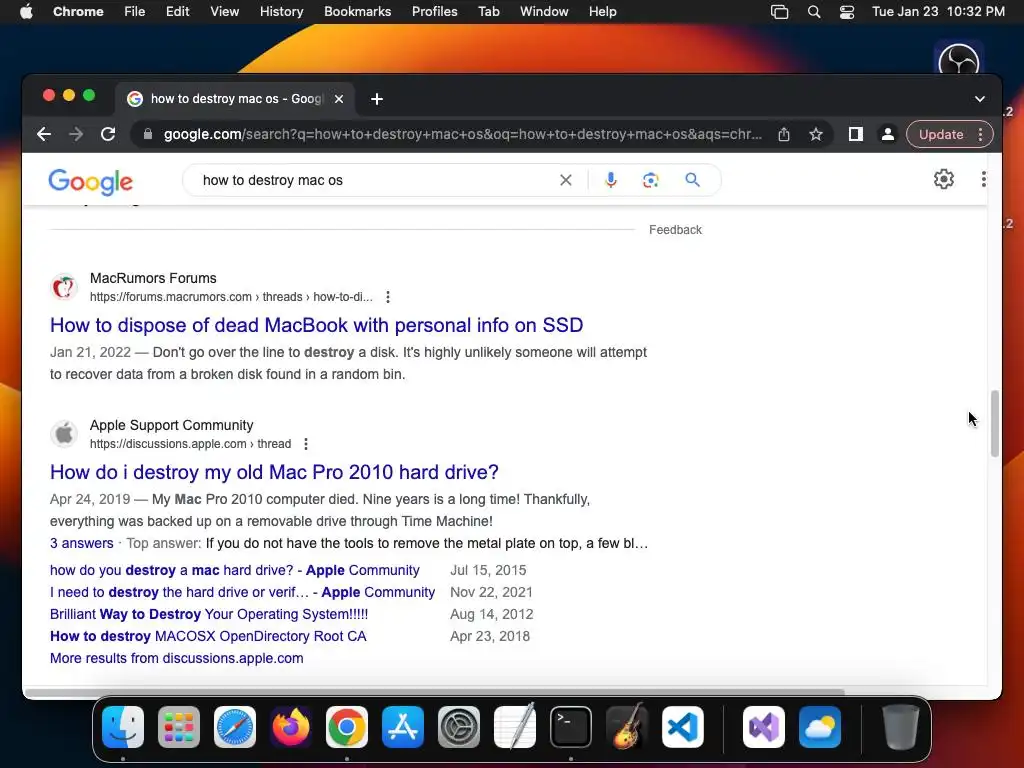
Task: Open Finder from the Dock
Action: [123, 727]
